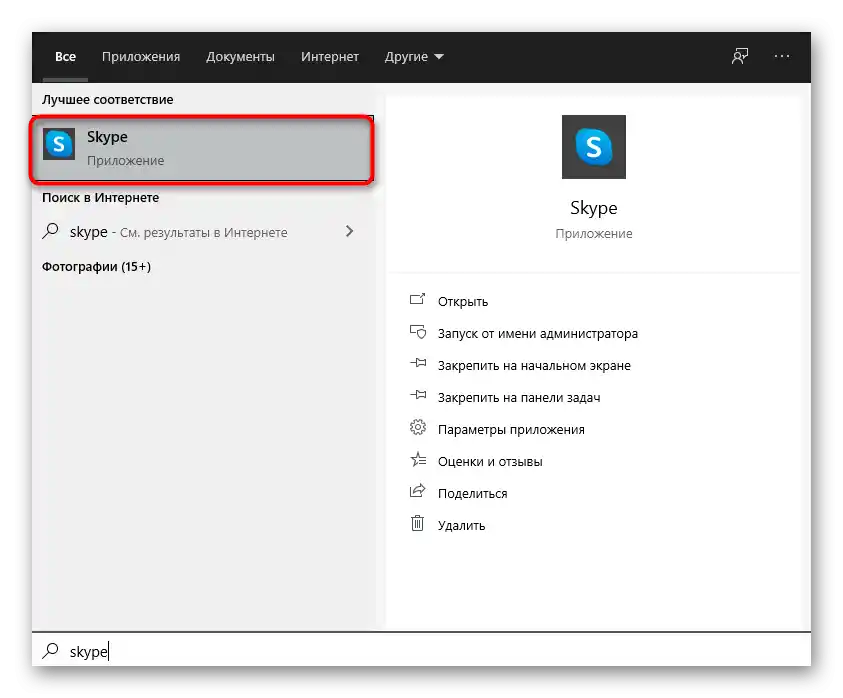The width and height of the screenshot is (843, 698).
Task: Click the large Skype logo in preview pane
Action: point(594,147)
